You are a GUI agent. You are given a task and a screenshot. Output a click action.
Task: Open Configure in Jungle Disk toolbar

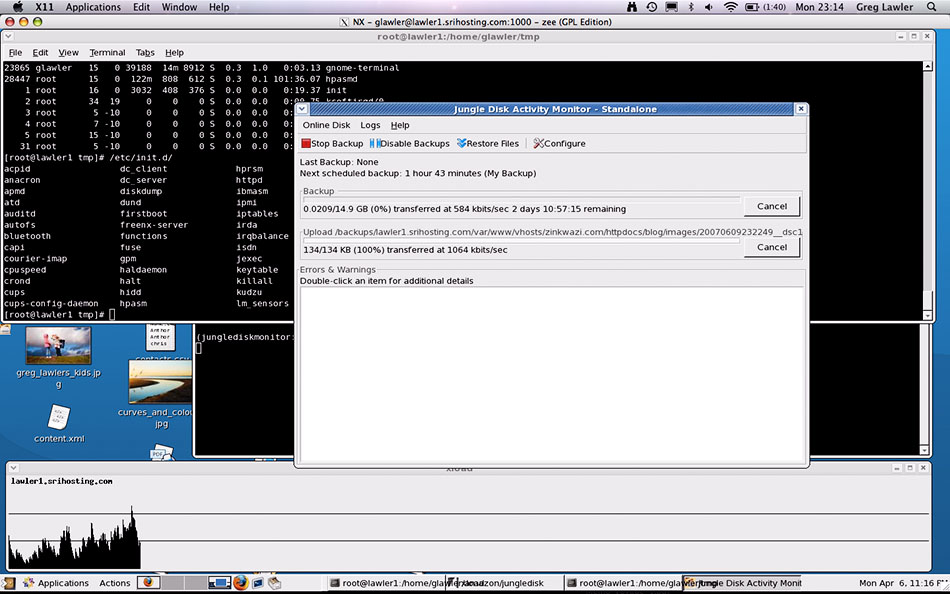click(x=559, y=144)
